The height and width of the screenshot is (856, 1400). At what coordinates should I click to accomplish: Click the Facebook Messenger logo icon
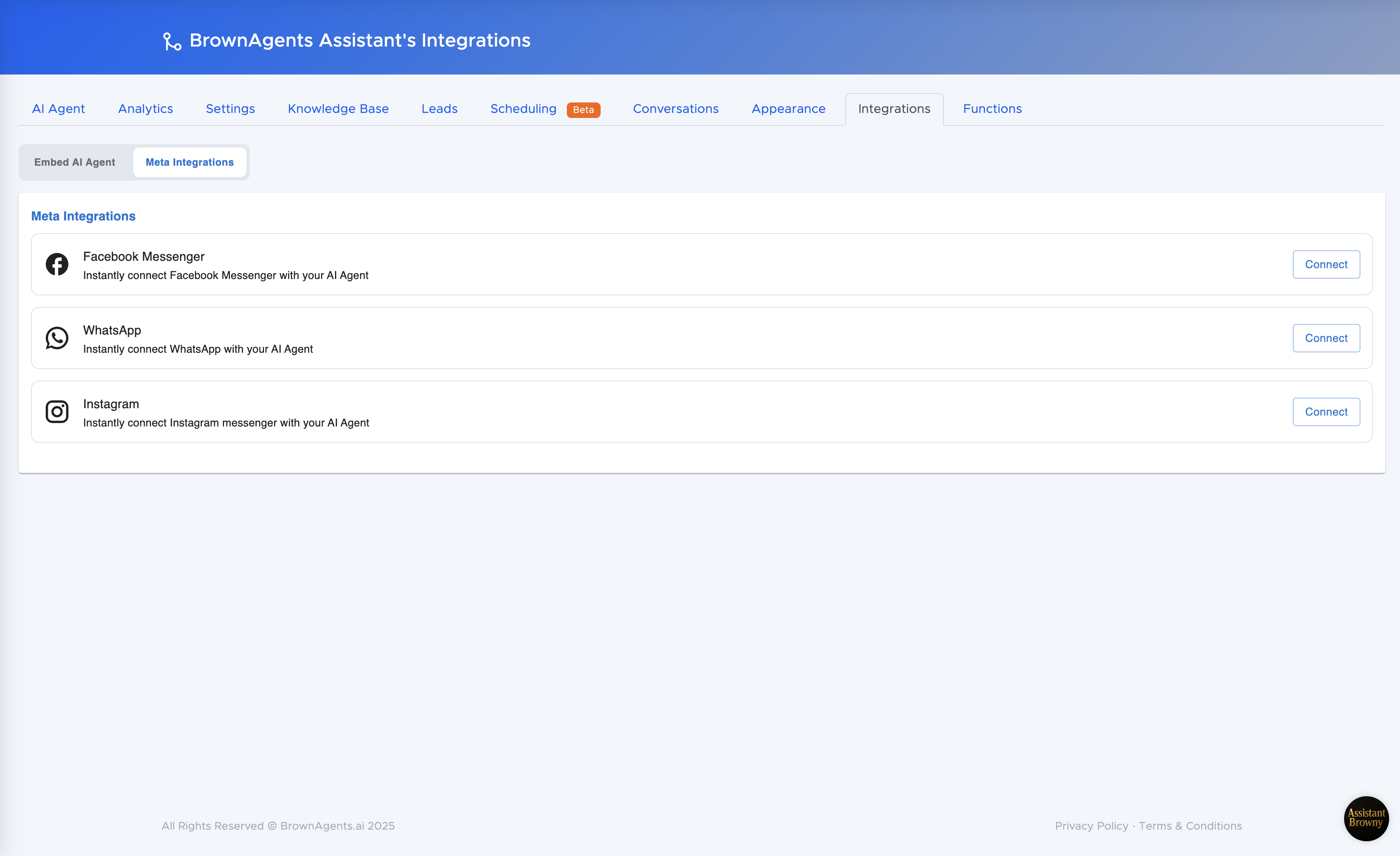coord(57,264)
